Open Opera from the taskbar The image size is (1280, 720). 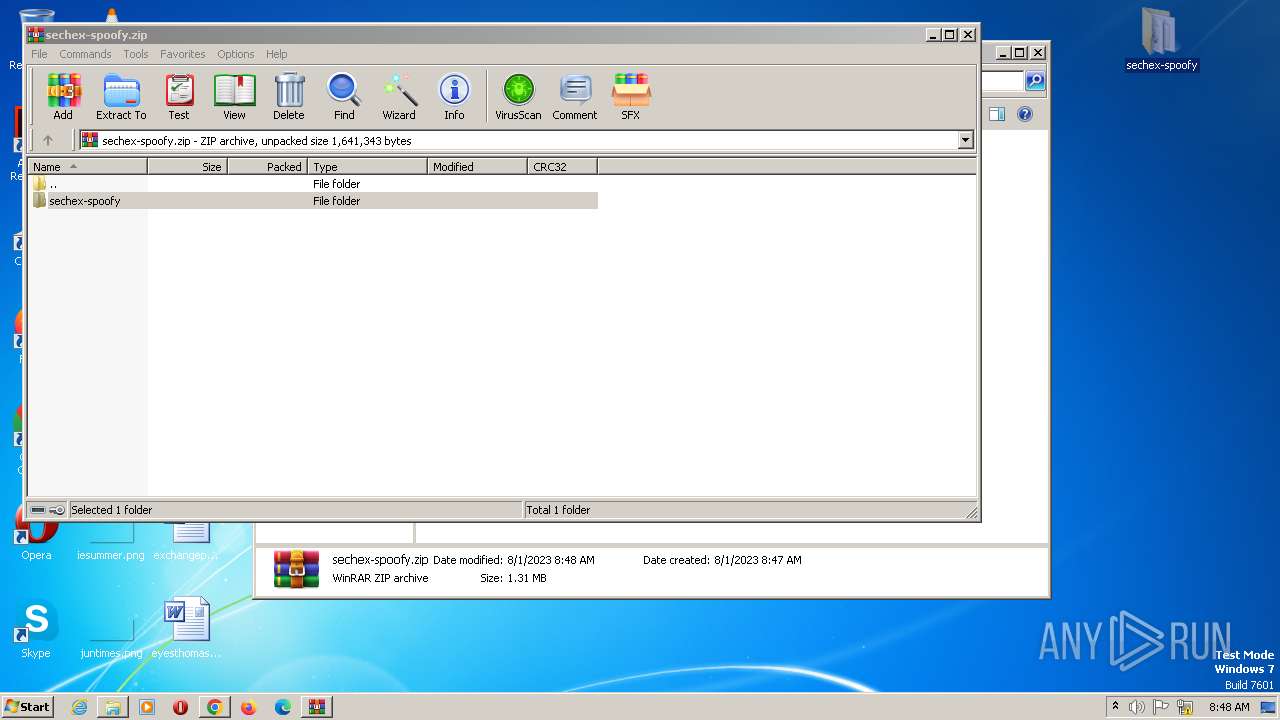coord(181,707)
